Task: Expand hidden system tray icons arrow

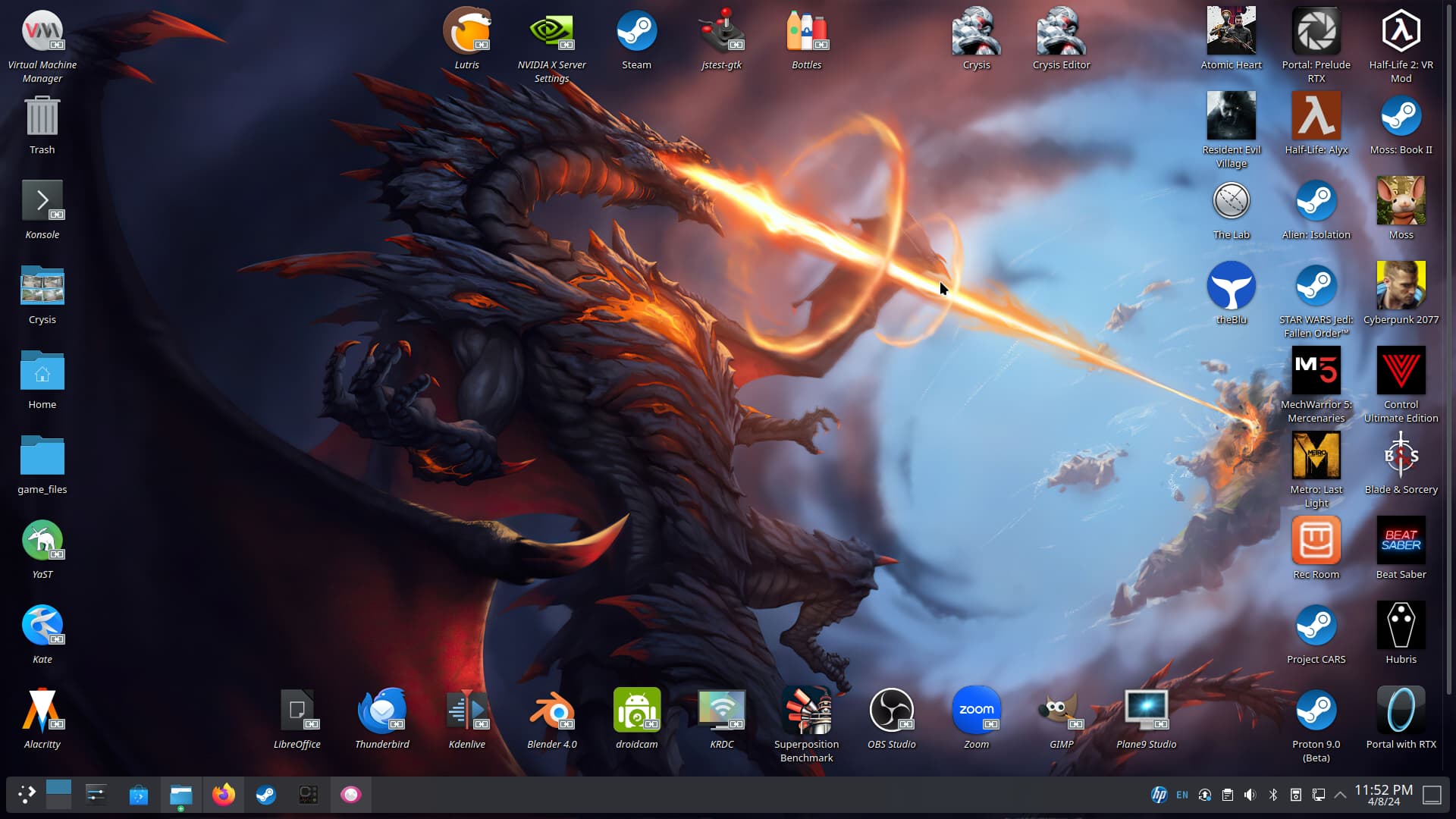Action: (x=1340, y=795)
